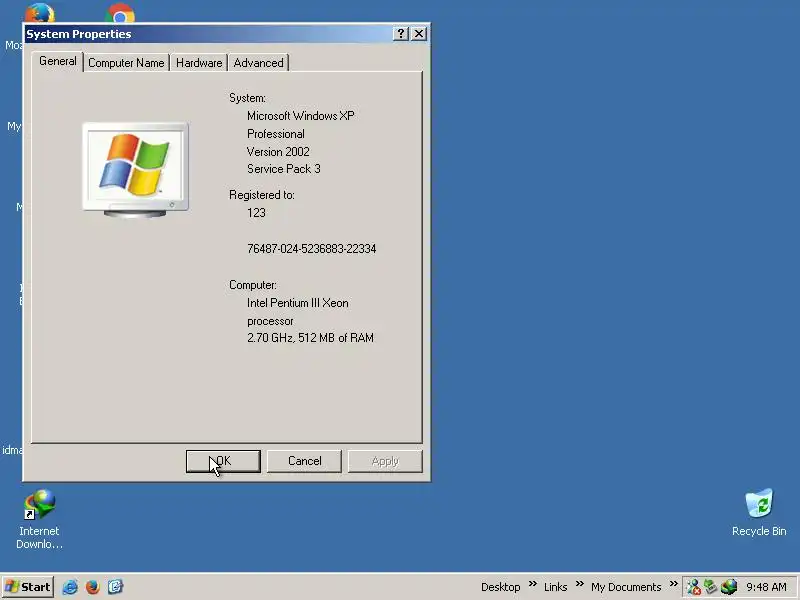Click the Desktop toolbar label

(501, 587)
